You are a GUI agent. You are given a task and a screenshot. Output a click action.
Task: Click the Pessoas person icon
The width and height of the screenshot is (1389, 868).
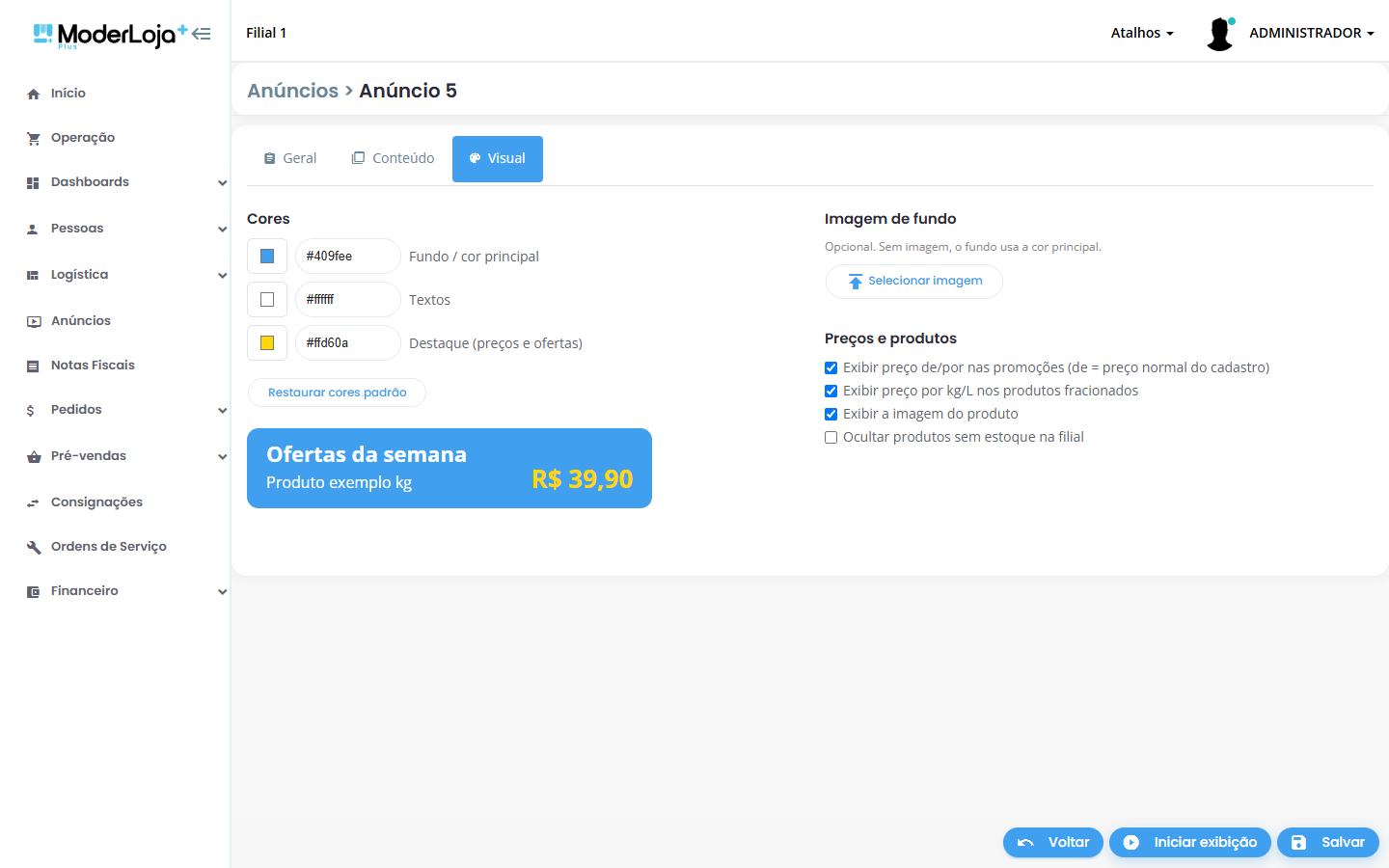pos(34,229)
